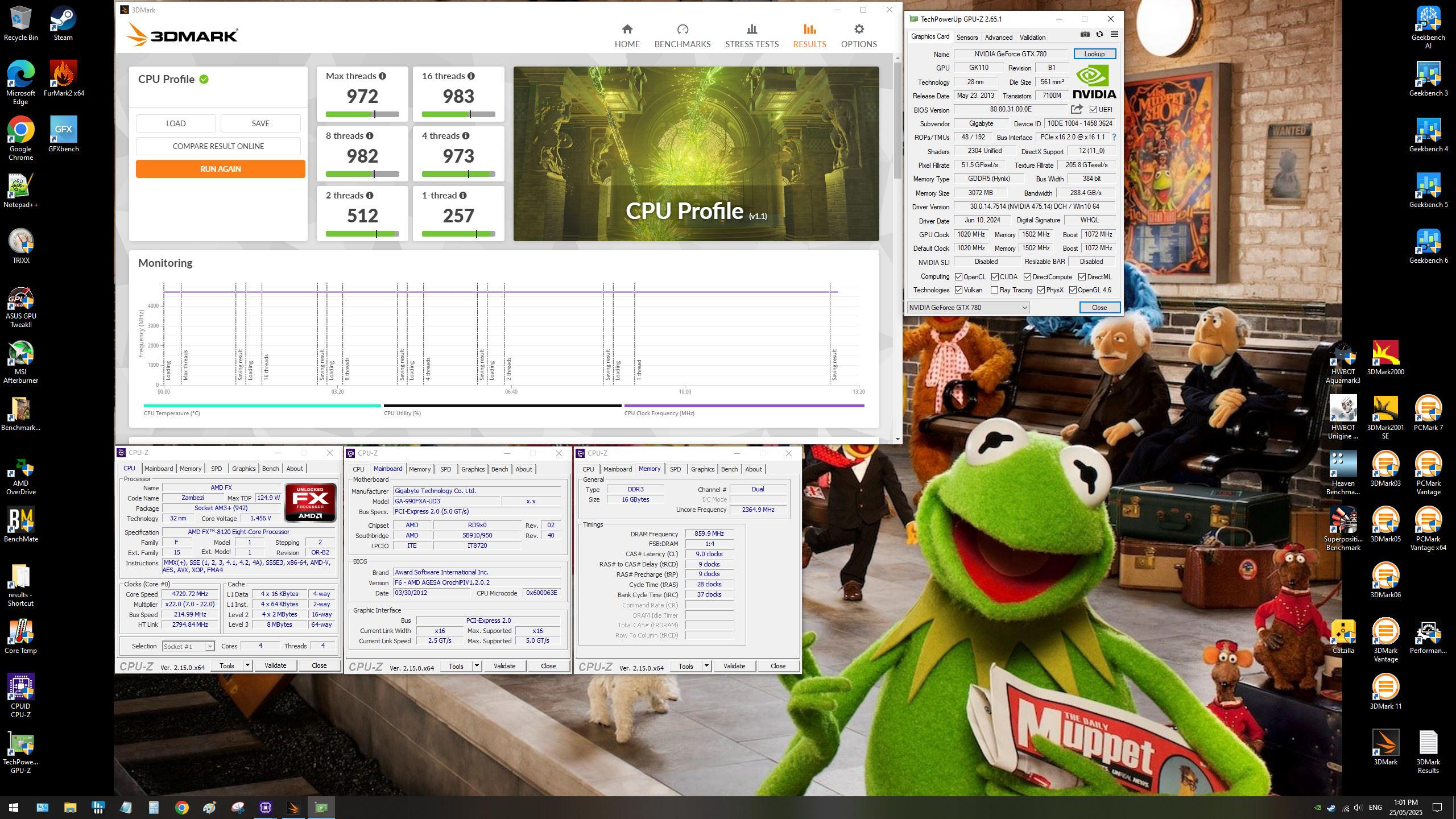Image resolution: width=1456 pixels, height=819 pixels.
Task: Toggle the DirectCompute checkbox
Action: (x=1027, y=276)
